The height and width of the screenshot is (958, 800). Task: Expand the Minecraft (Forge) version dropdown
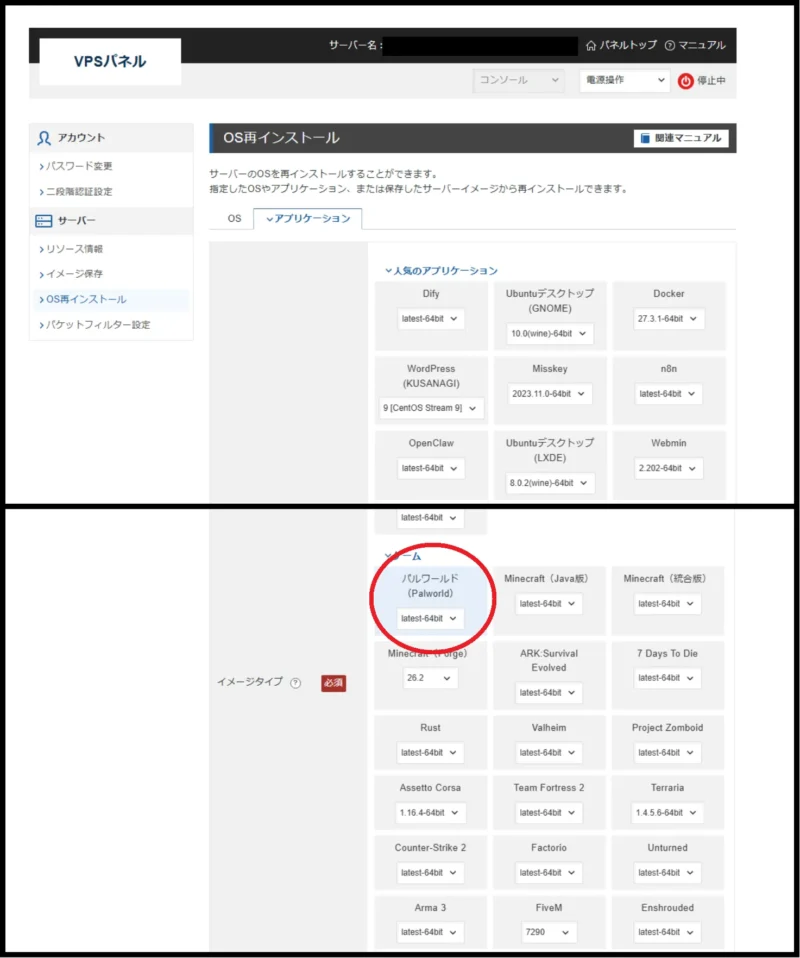click(x=429, y=678)
